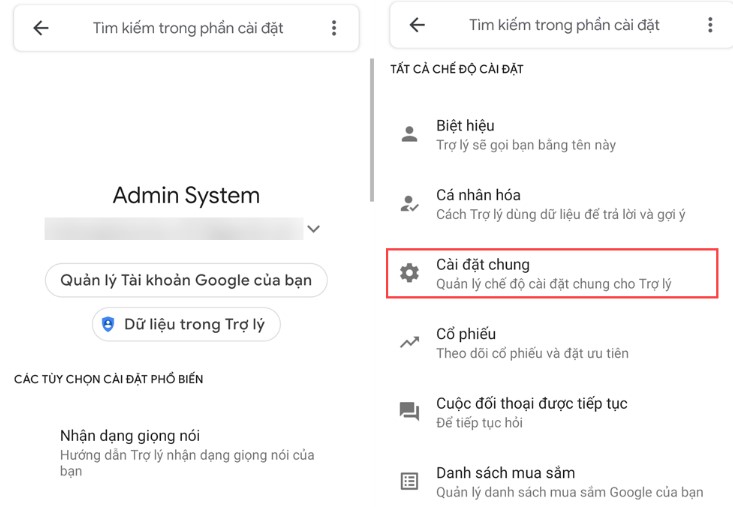Expand the account dropdown chevron under Admin System

pyautogui.click(x=314, y=229)
